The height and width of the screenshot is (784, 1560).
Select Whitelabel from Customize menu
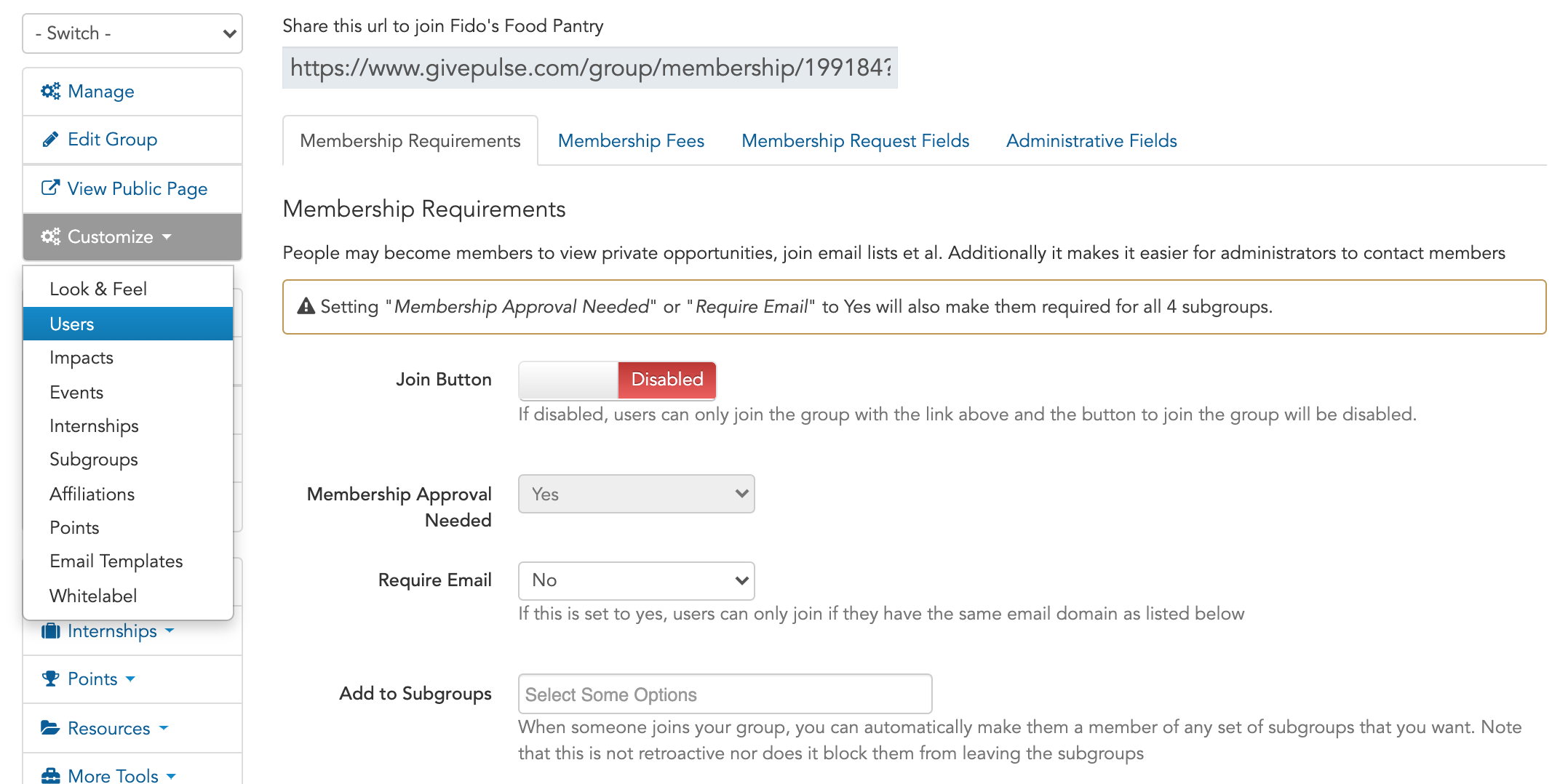click(128, 596)
